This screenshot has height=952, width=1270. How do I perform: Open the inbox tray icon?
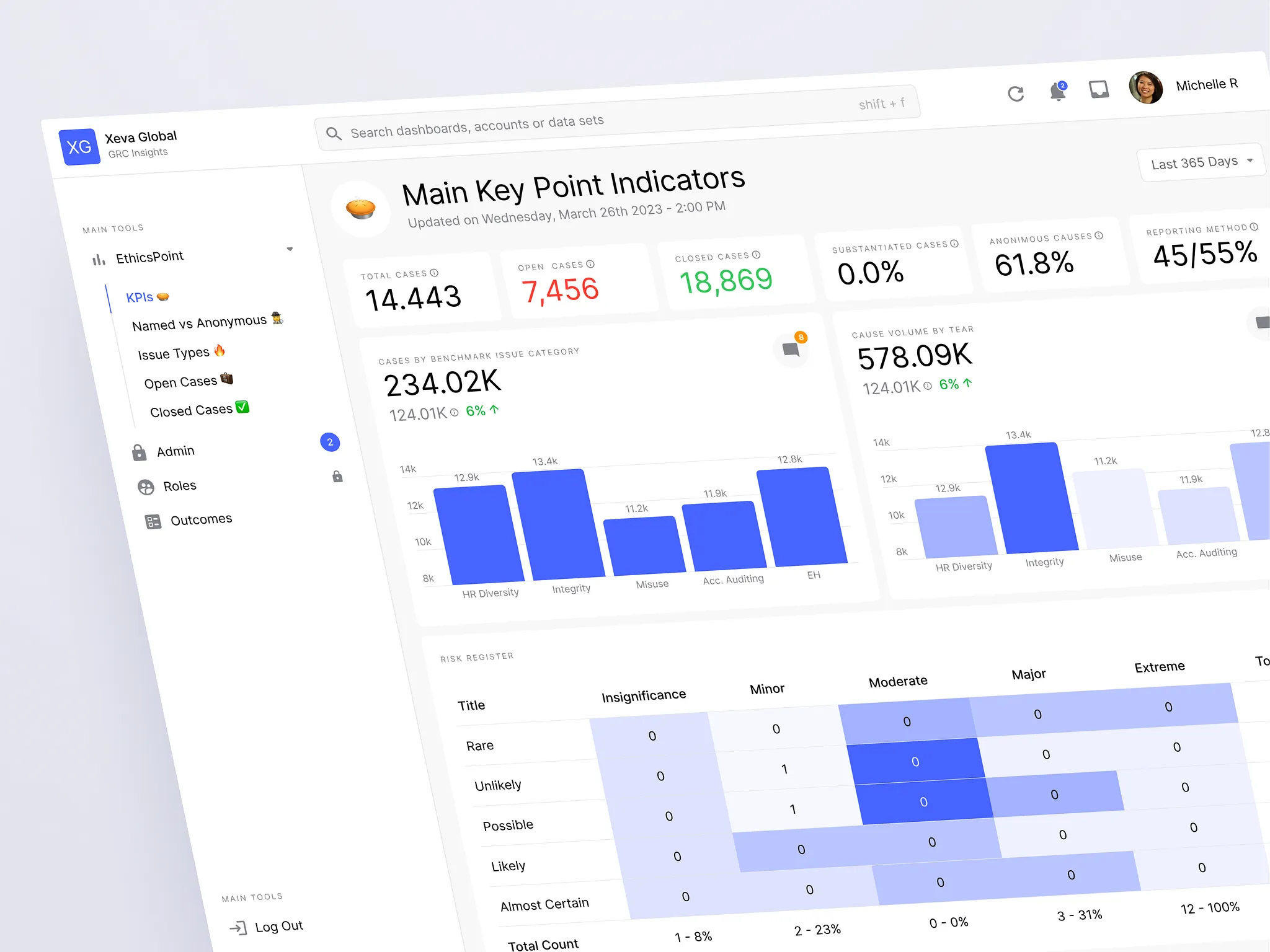point(1099,90)
